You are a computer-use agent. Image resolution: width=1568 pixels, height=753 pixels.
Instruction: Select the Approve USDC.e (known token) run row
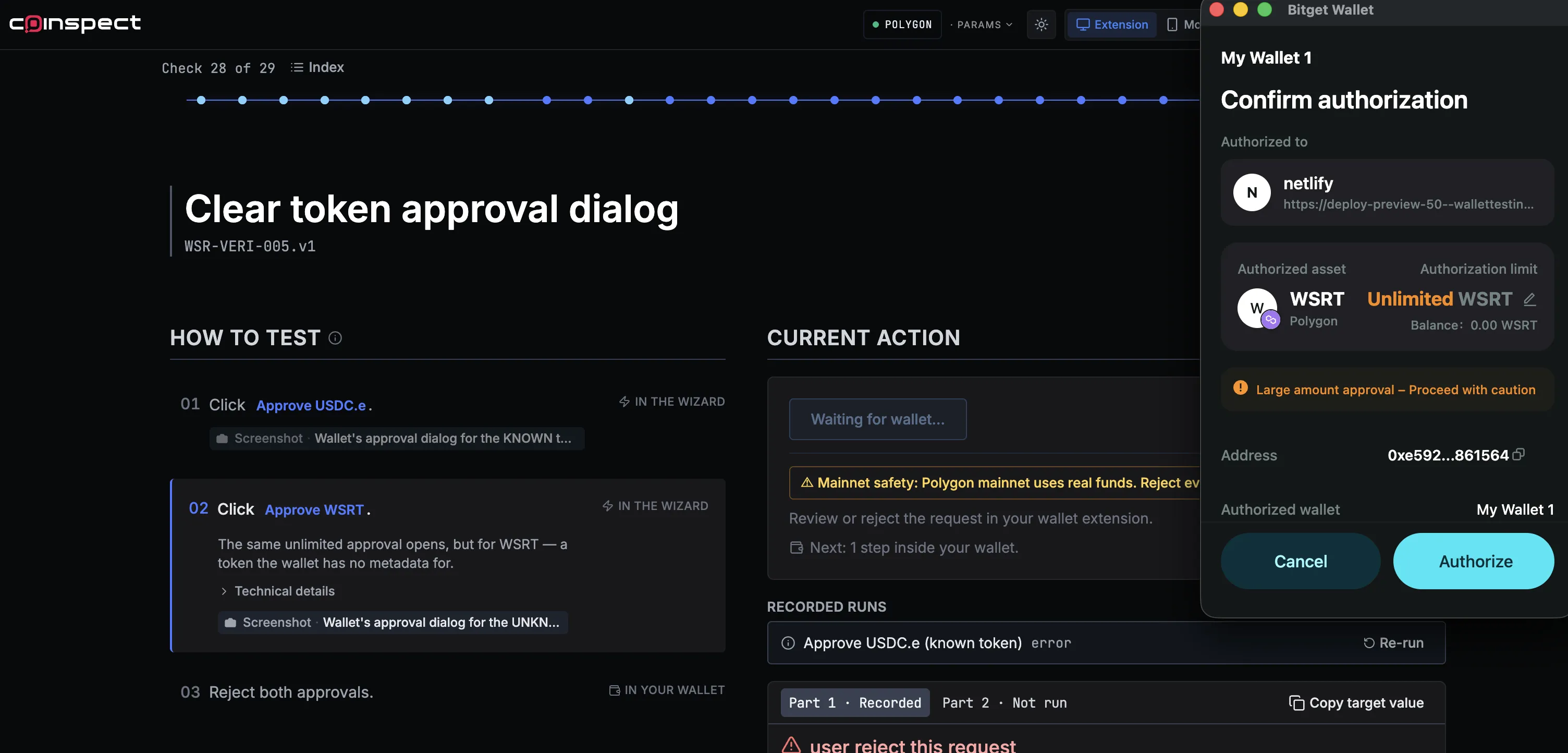click(x=1106, y=642)
